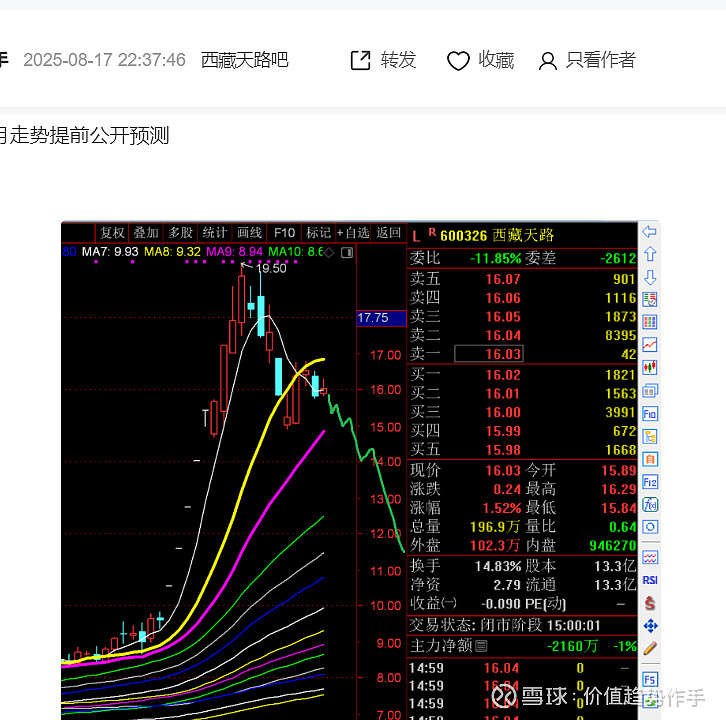The height and width of the screenshot is (720, 726).
Task: Click the 委比 value -11.85%
Action: point(496,258)
